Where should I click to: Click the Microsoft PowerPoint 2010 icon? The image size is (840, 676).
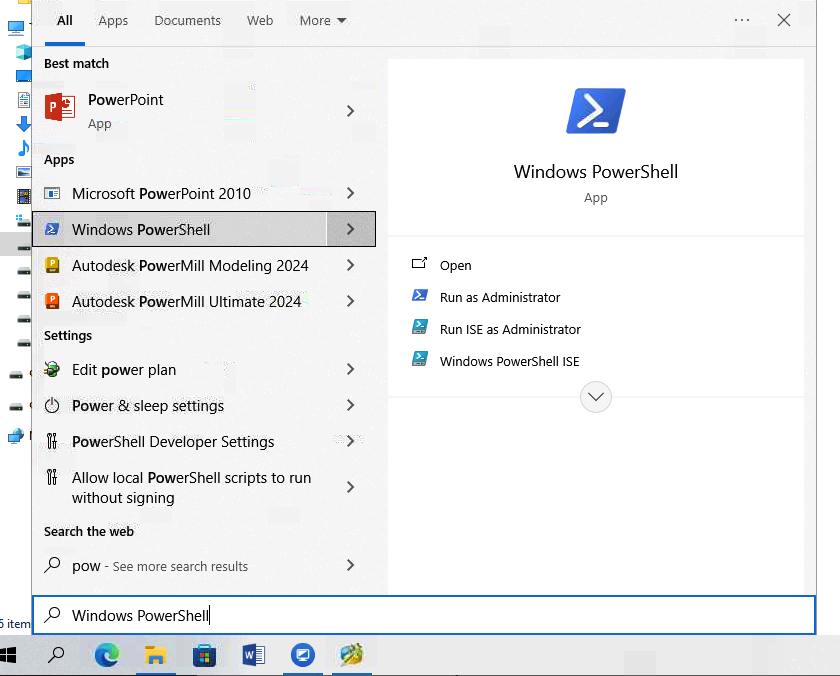click(52, 193)
